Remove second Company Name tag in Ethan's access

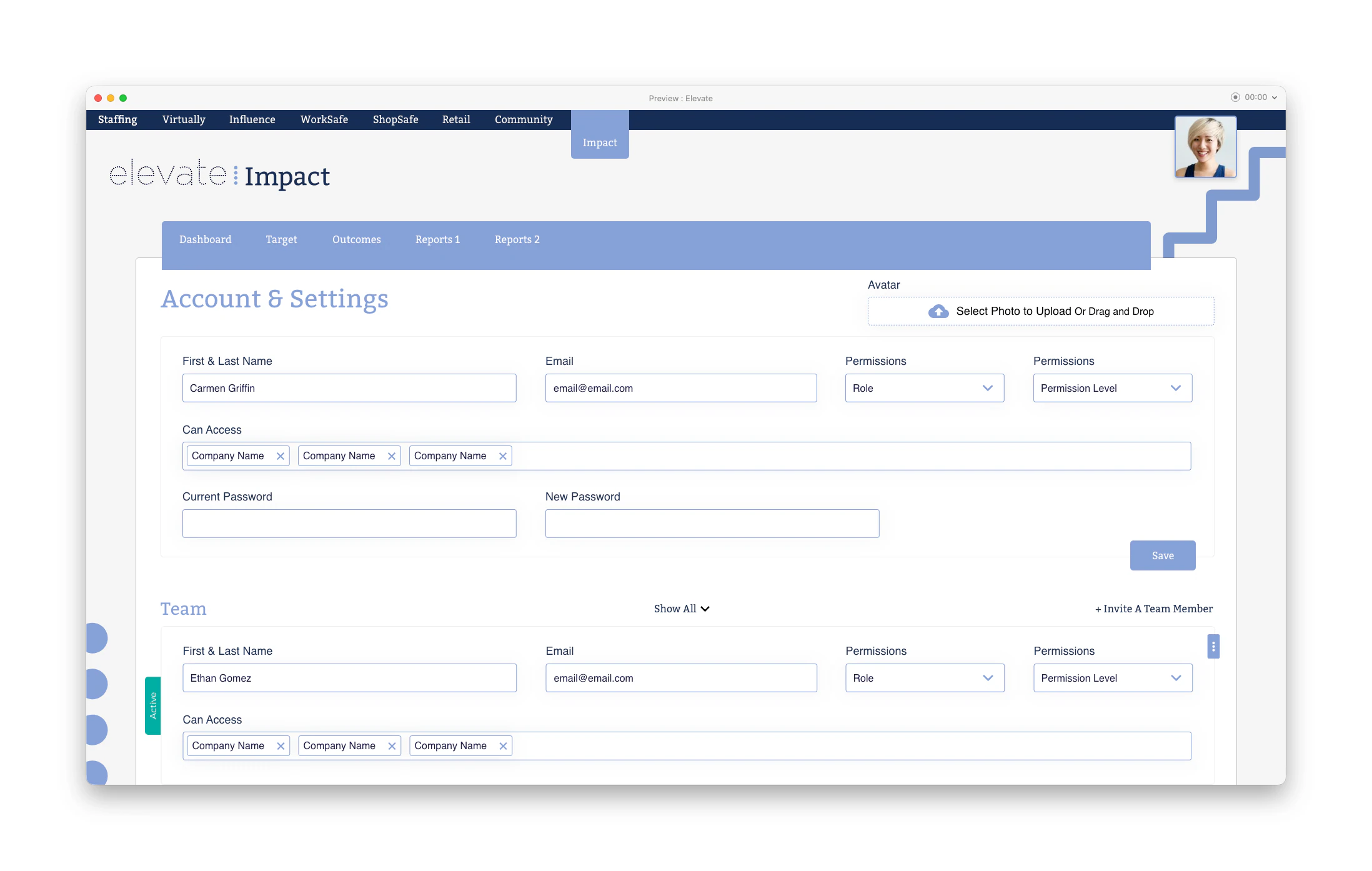(392, 746)
